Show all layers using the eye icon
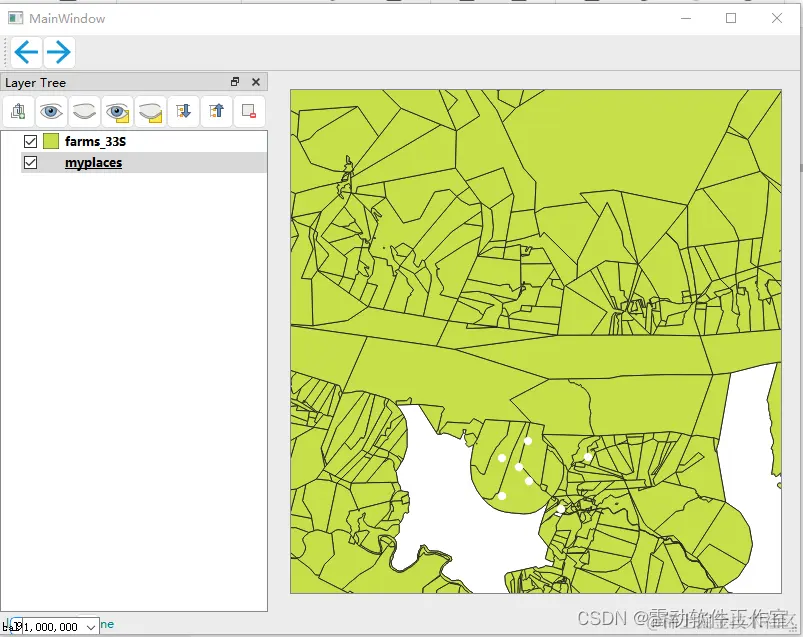 51,111
